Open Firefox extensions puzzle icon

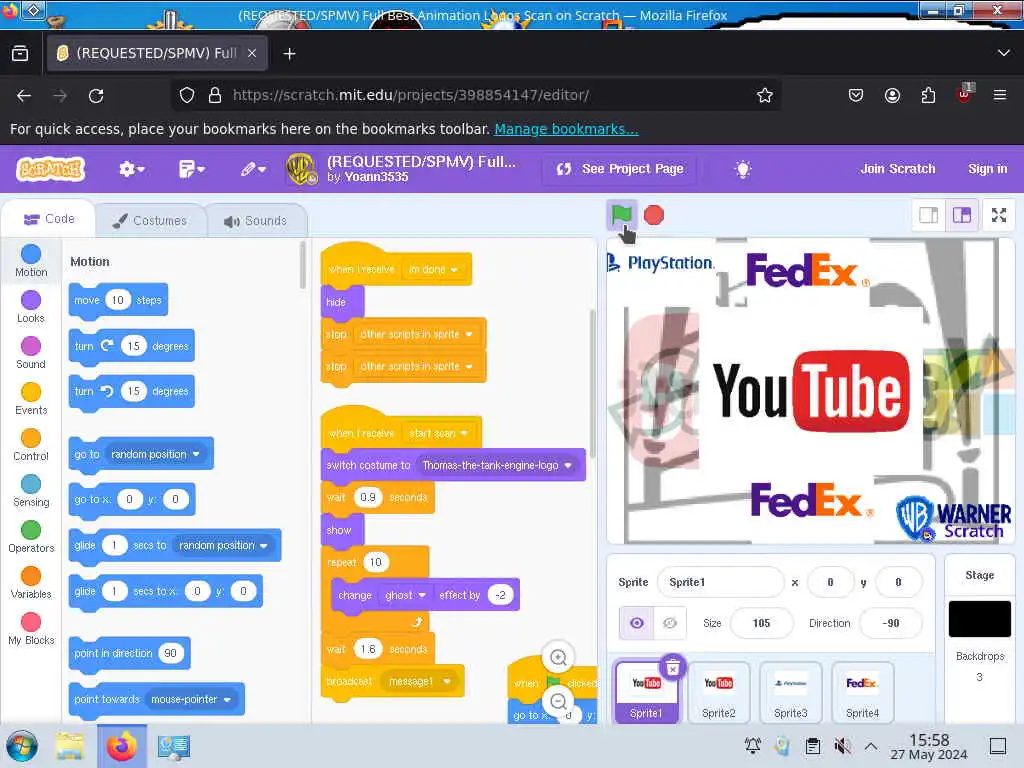tap(928, 95)
